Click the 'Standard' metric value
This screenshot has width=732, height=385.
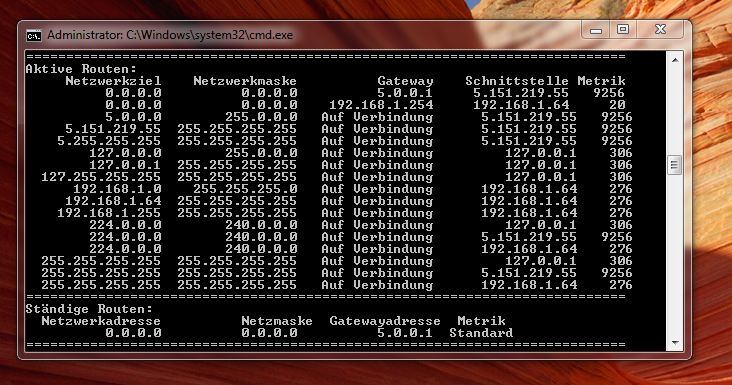pos(481,333)
